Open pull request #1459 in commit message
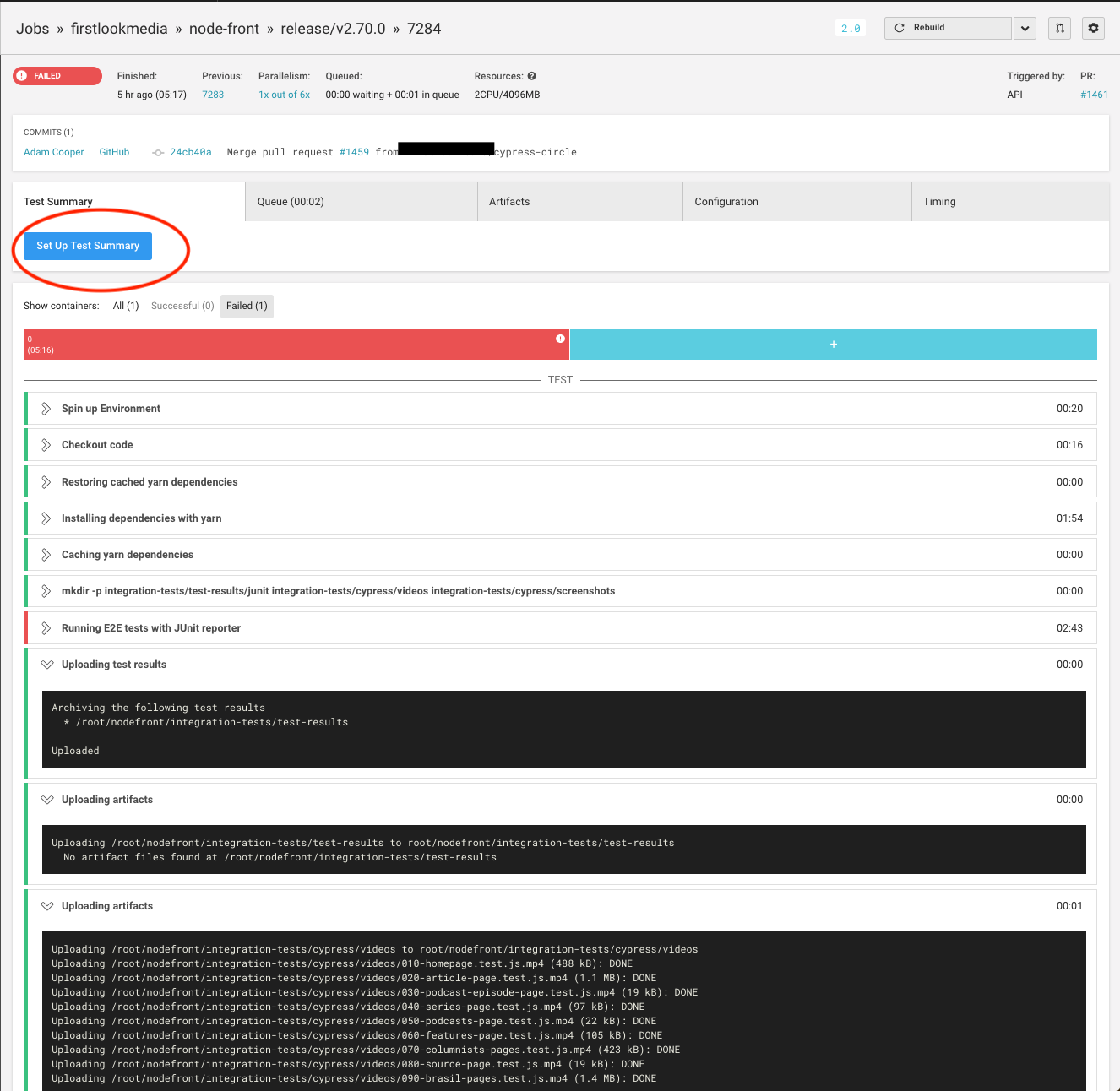This screenshot has height=1091, width=1120. tap(354, 152)
